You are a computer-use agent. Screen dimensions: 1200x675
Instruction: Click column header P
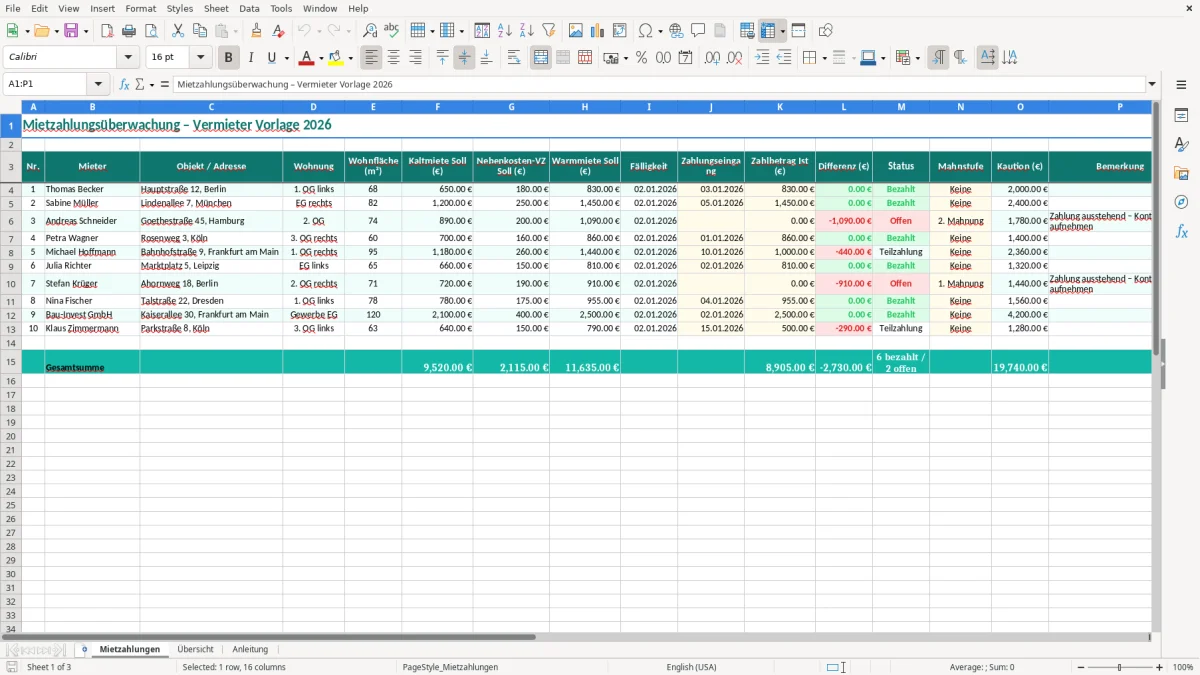click(1120, 106)
